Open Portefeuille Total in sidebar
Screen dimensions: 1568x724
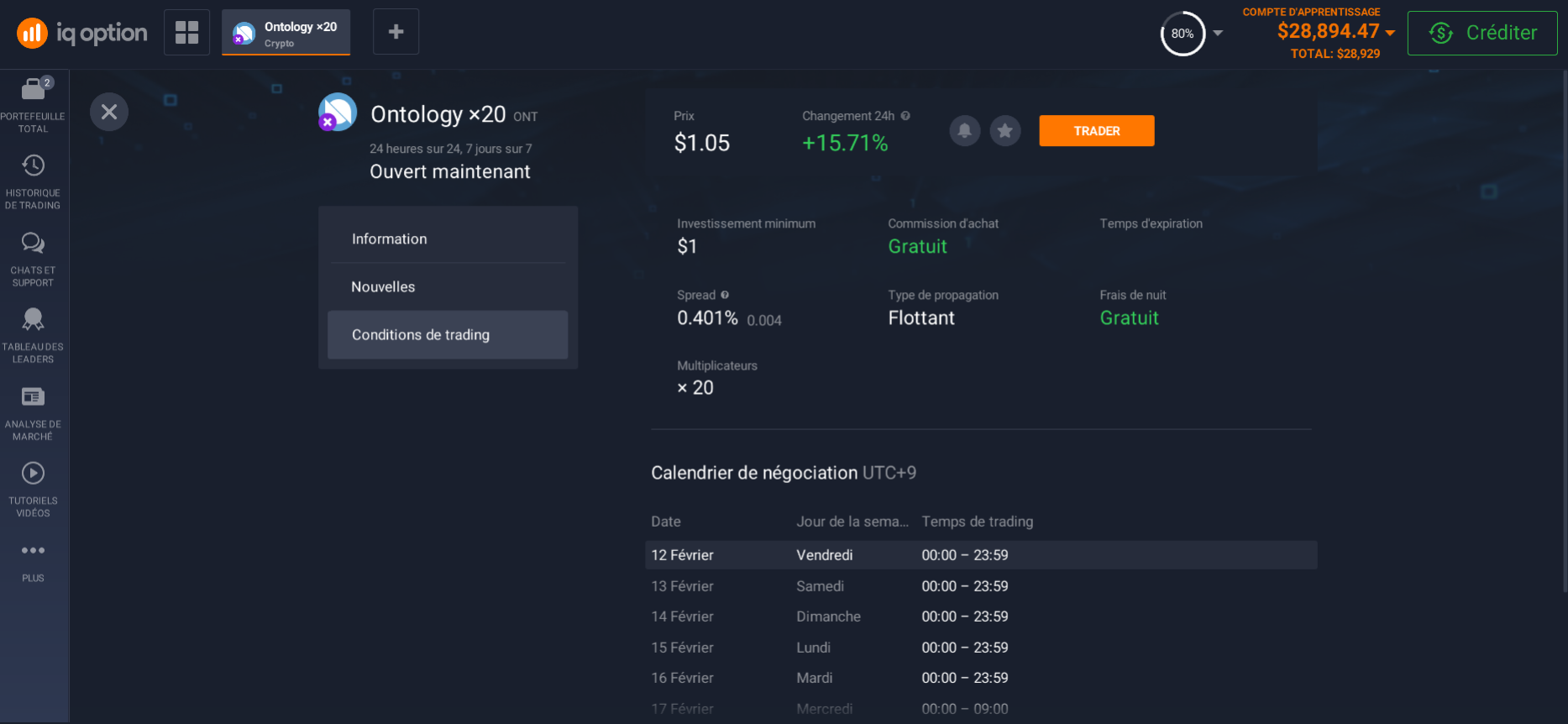click(x=33, y=105)
